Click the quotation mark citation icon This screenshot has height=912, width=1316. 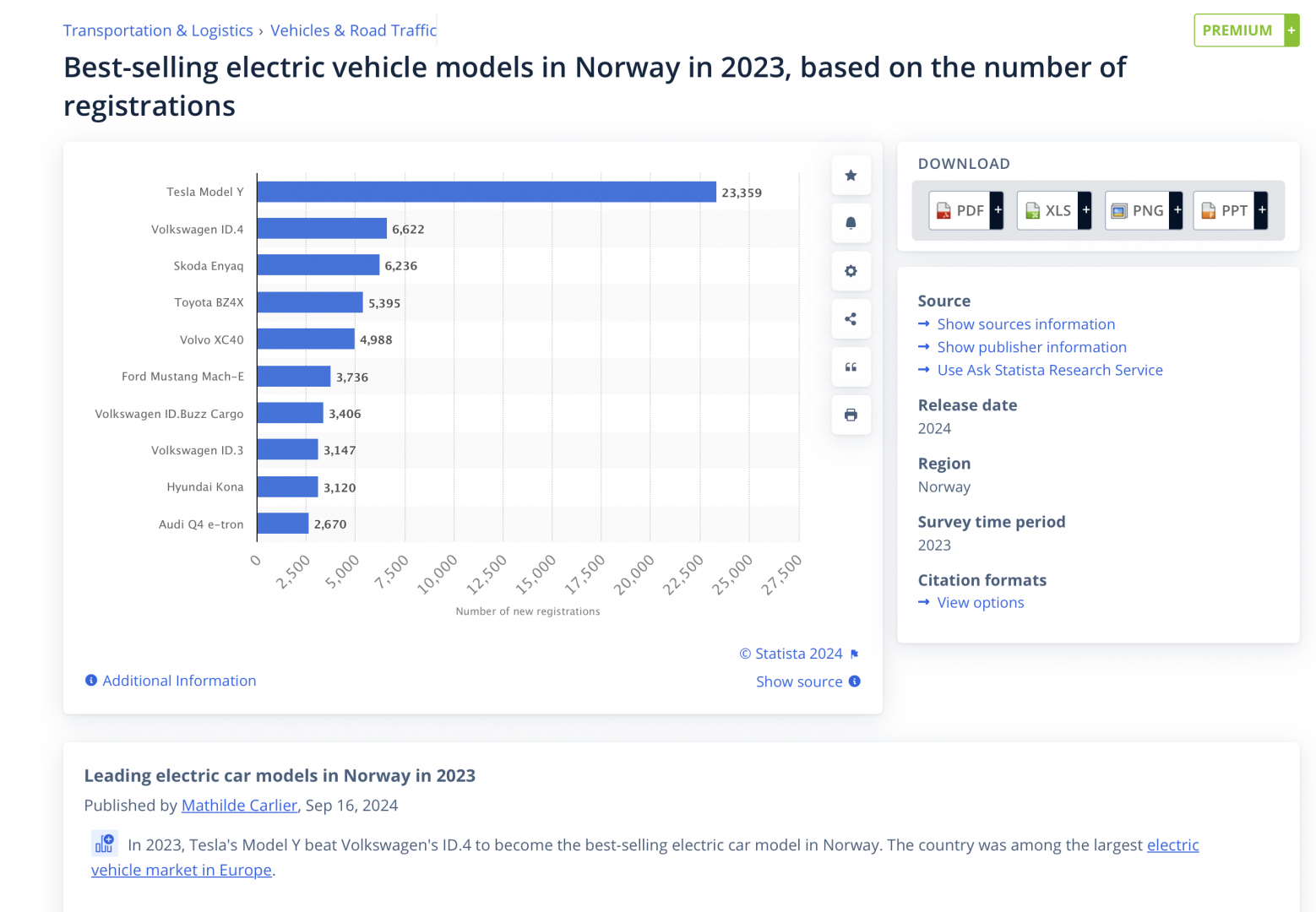pos(851,366)
